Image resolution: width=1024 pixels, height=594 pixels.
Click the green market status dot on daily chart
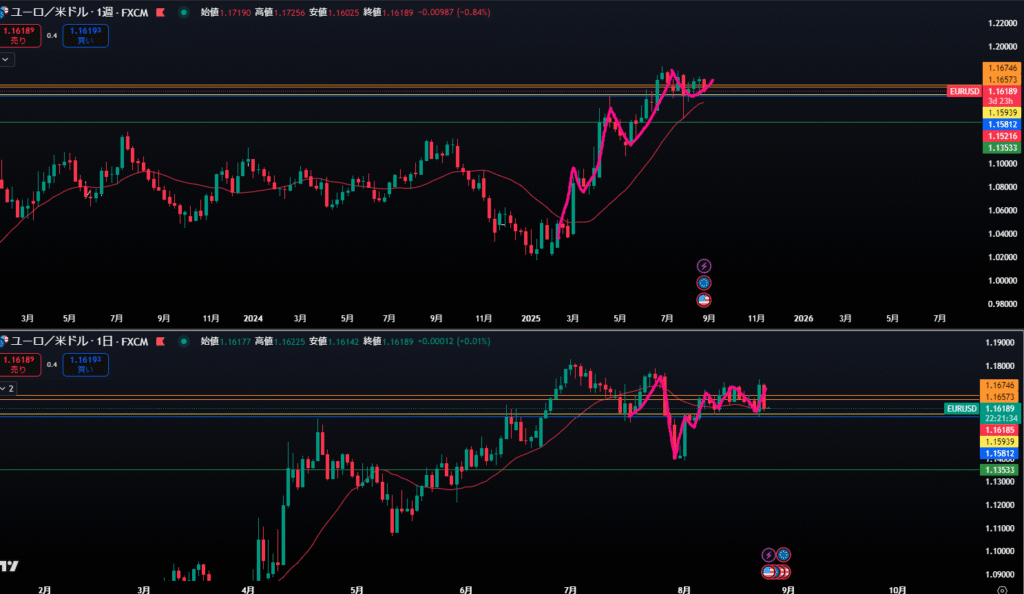point(184,341)
